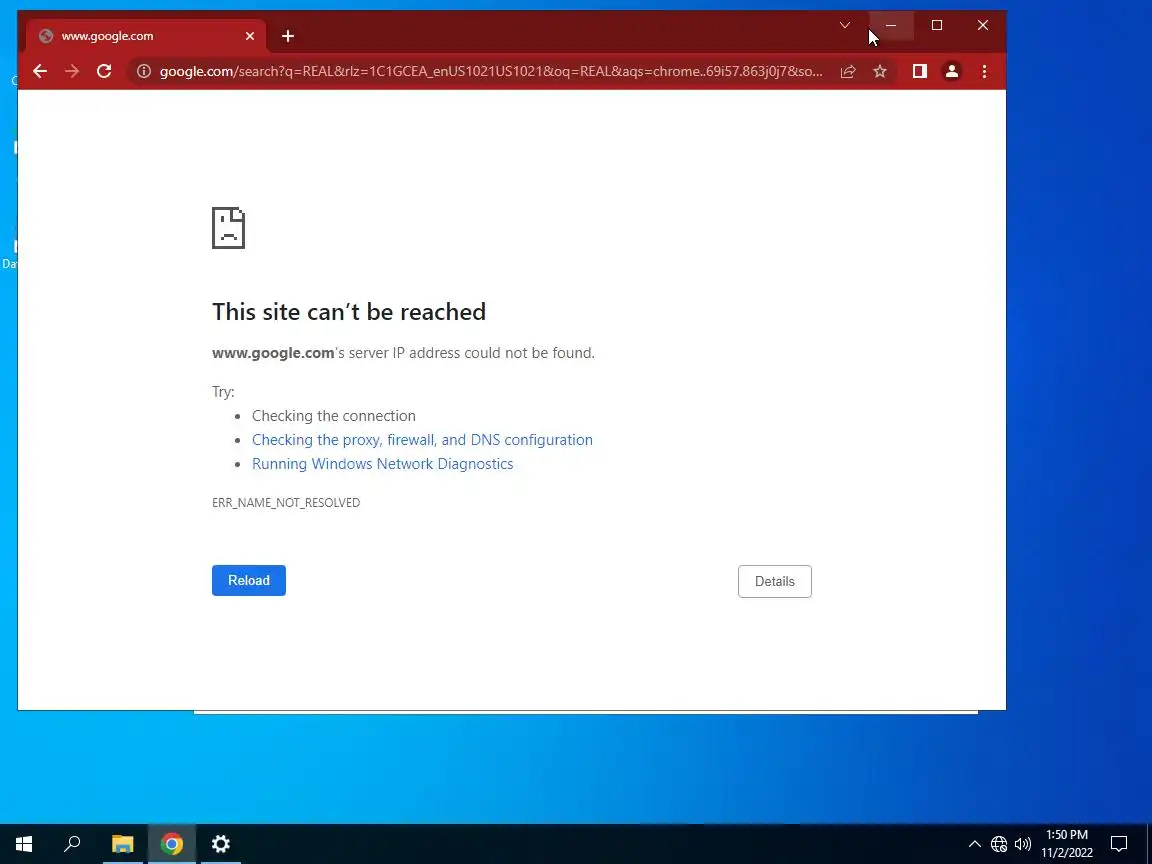The height and width of the screenshot is (864, 1152).
Task: Click the sad page error icon
Action: (228, 228)
